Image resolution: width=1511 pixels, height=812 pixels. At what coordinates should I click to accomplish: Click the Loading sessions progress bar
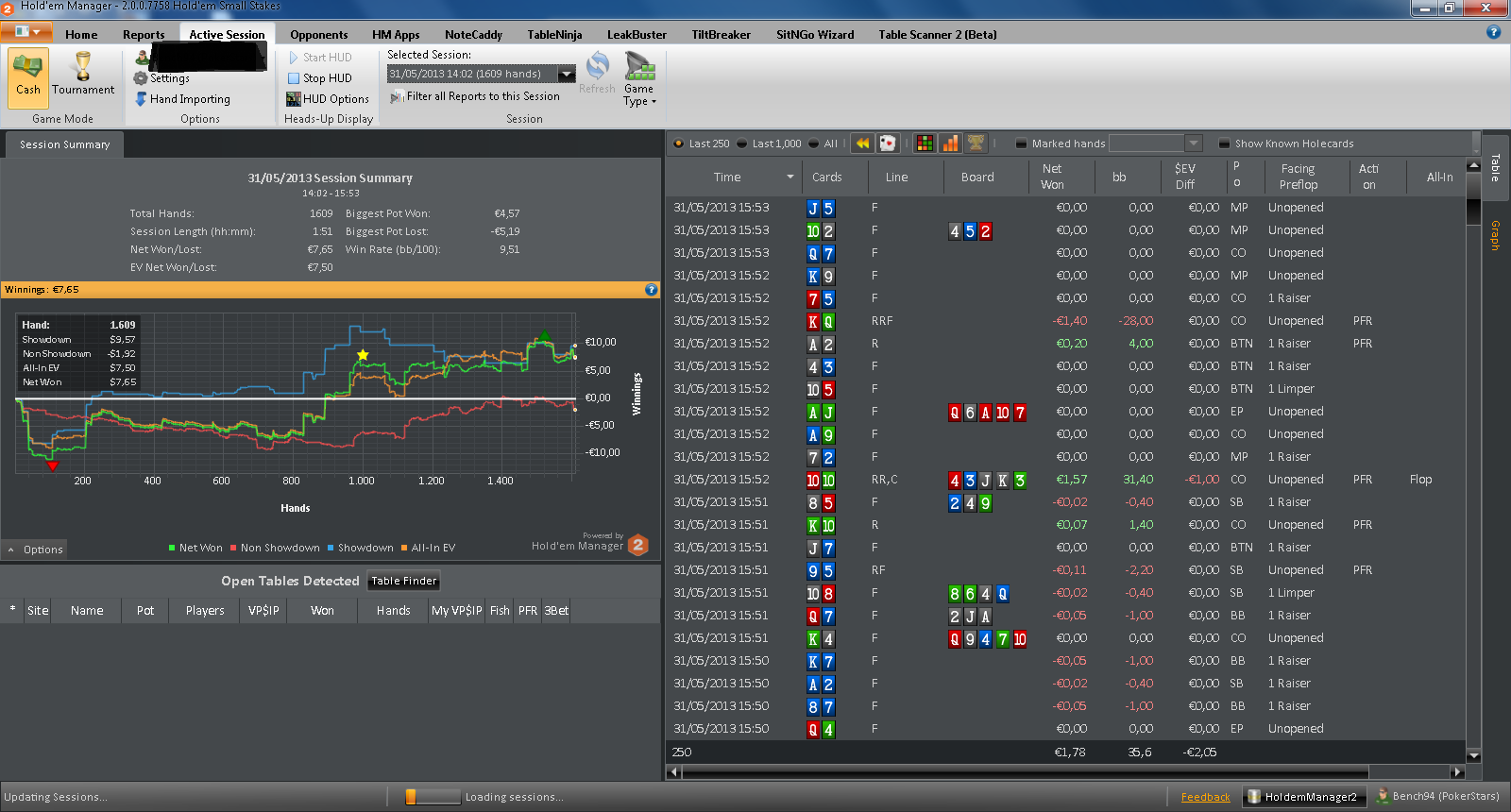point(433,797)
